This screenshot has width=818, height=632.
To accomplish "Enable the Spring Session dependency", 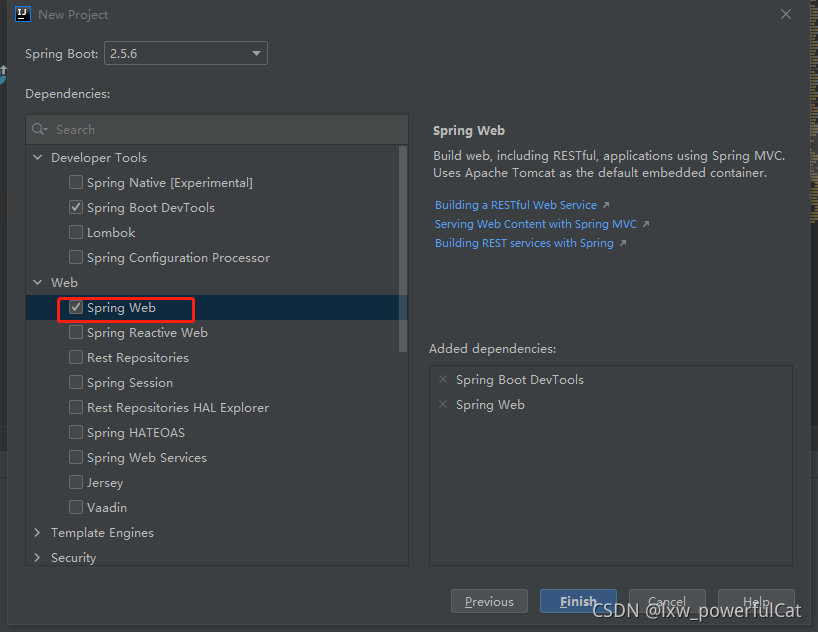I will point(76,382).
